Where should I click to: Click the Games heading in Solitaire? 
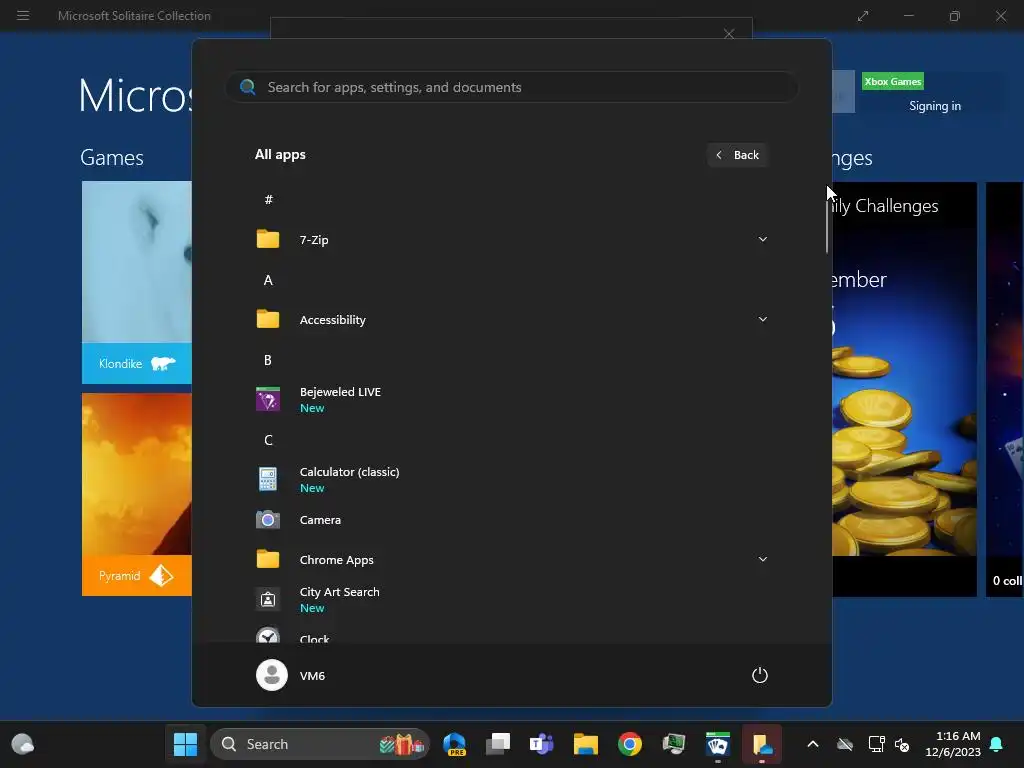(112, 157)
